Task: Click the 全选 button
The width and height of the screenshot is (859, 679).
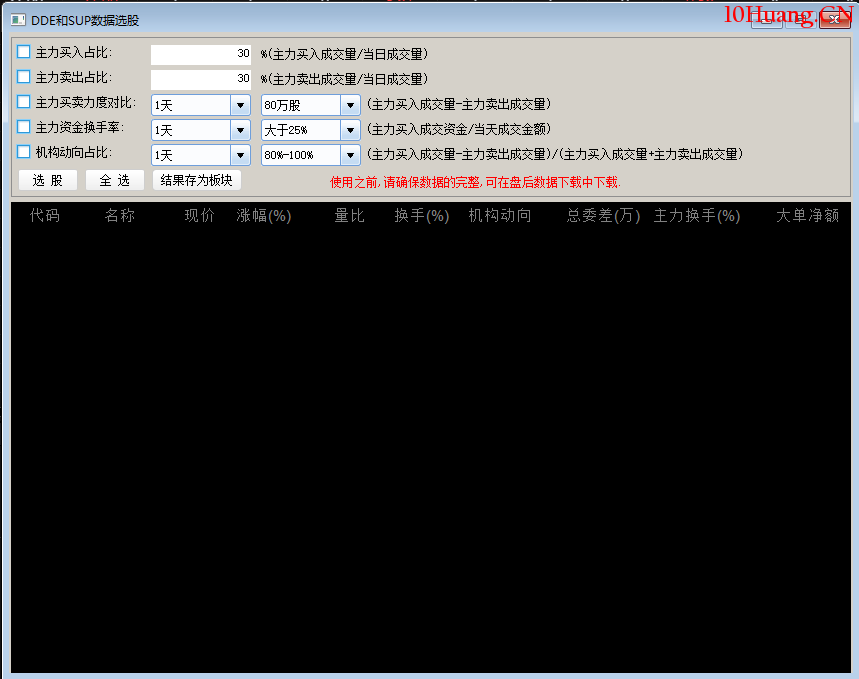Action: (x=114, y=180)
